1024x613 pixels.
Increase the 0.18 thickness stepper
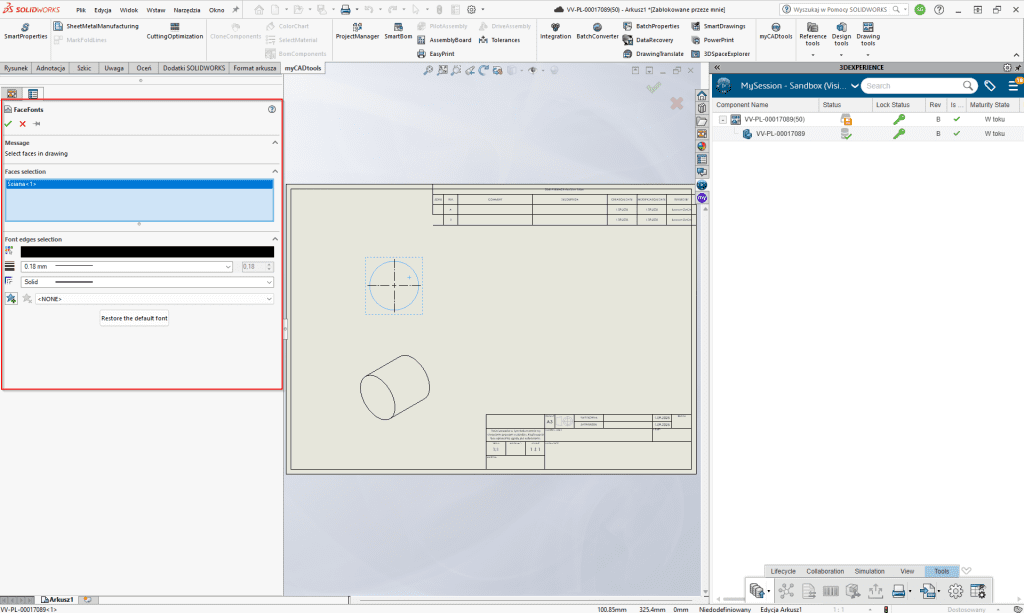[269, 264]
